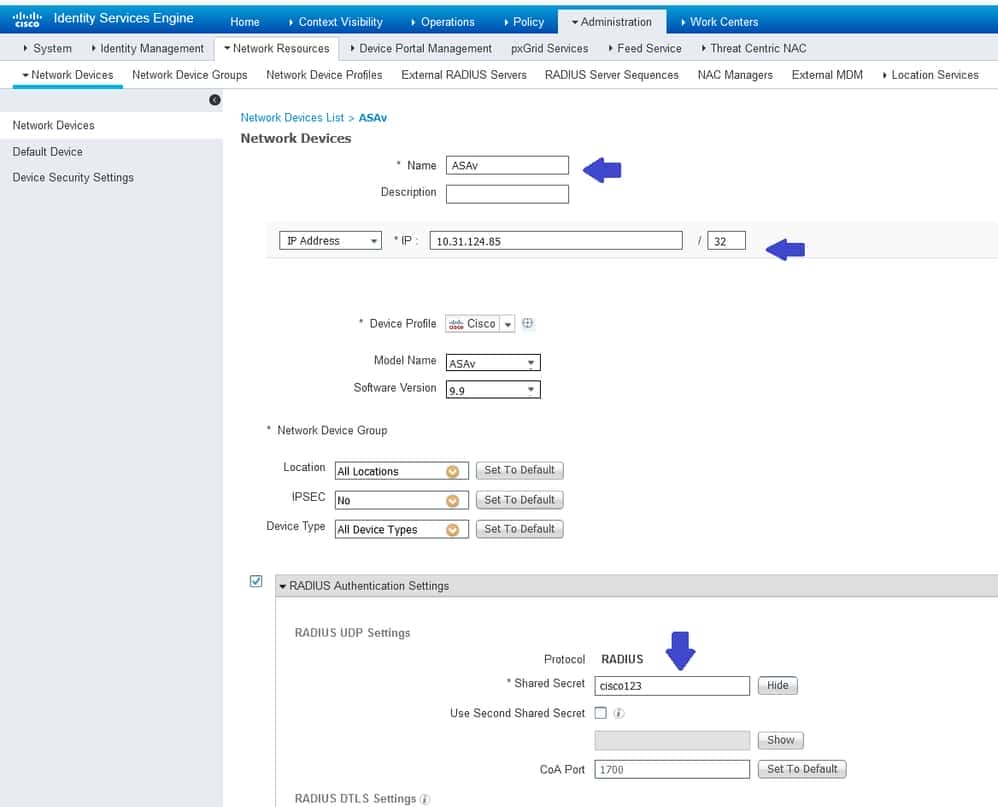Image resolution: width=998 pixels, height=807 pixels.
Task: Set Location to default
Action: (519, 470)
